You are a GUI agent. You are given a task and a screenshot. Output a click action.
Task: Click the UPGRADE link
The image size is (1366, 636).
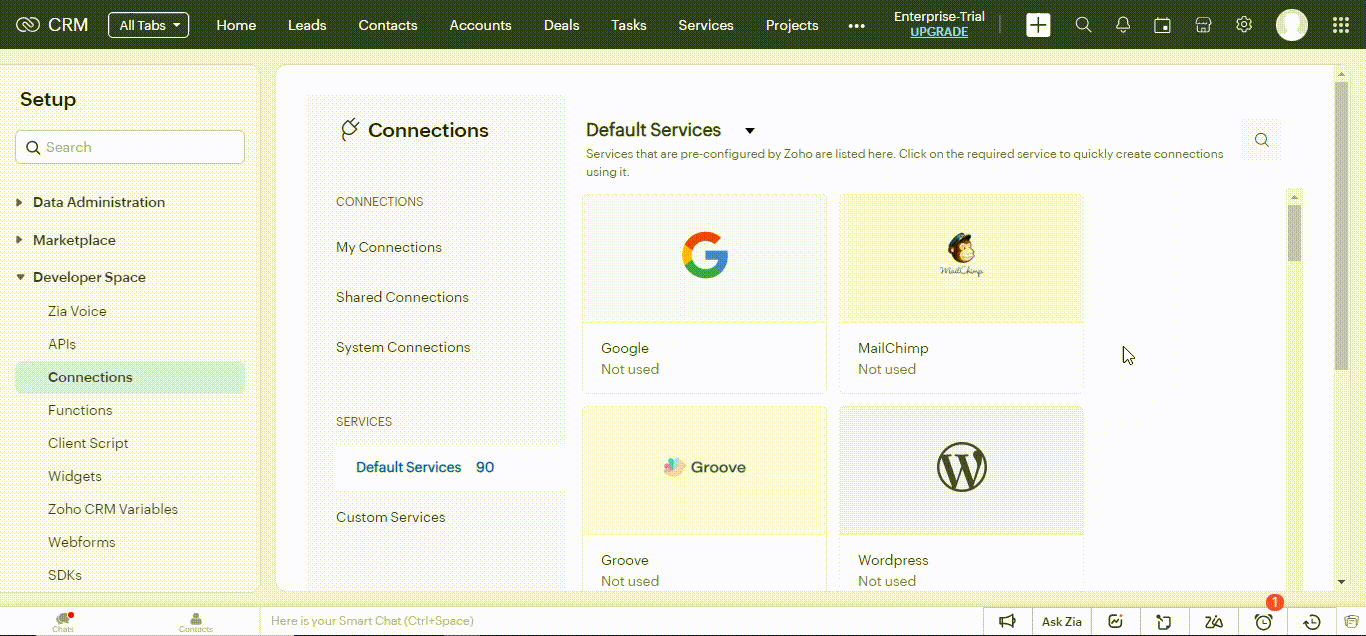[x=938, y=32]
